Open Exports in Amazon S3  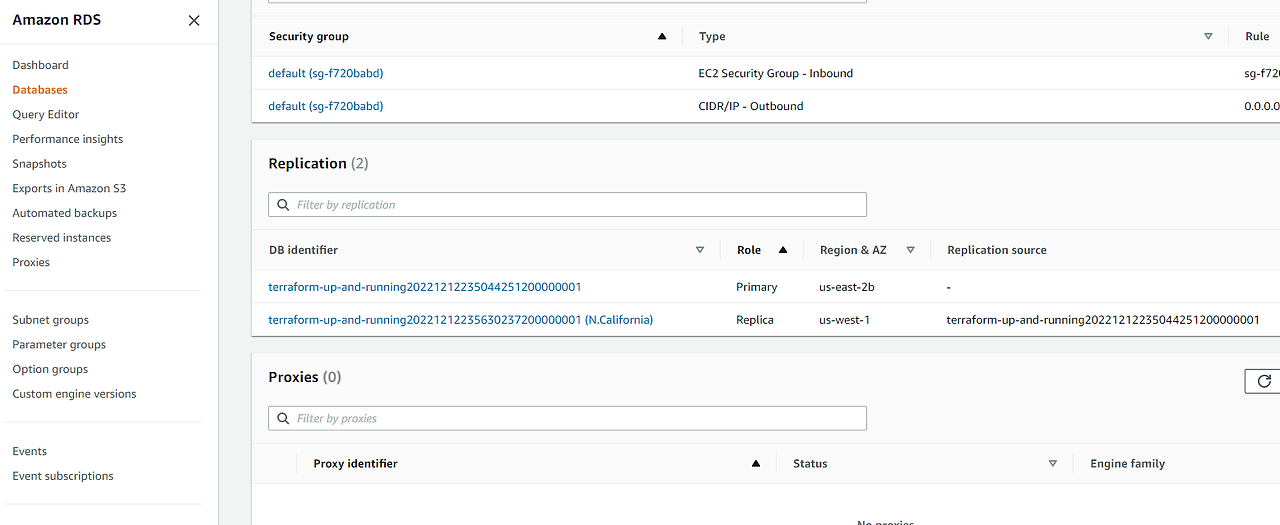69,188
